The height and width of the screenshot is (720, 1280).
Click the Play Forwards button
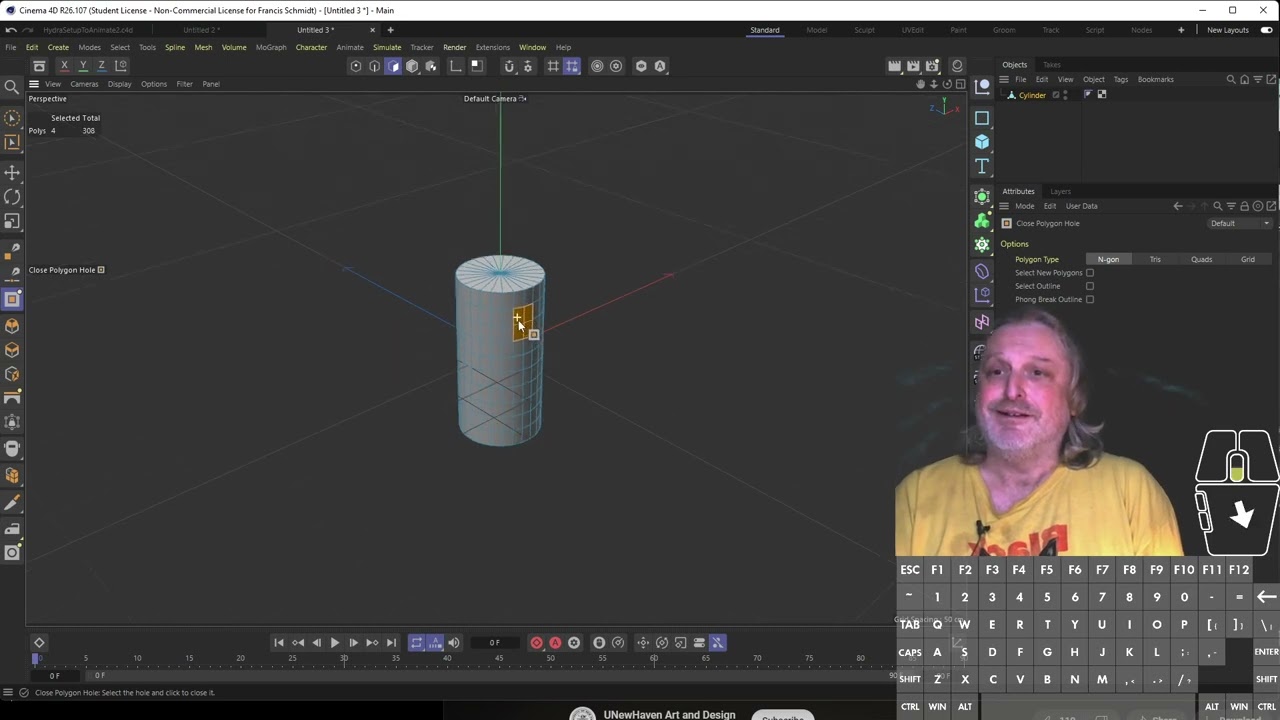tap(335, 643)
